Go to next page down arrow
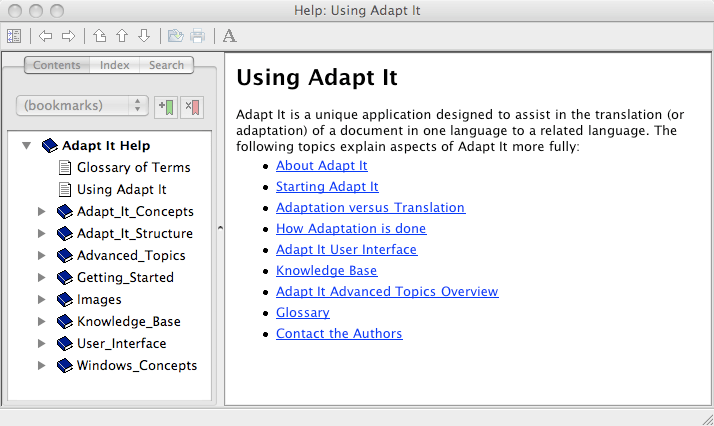714x426 pixels. (x=144, y=36)
